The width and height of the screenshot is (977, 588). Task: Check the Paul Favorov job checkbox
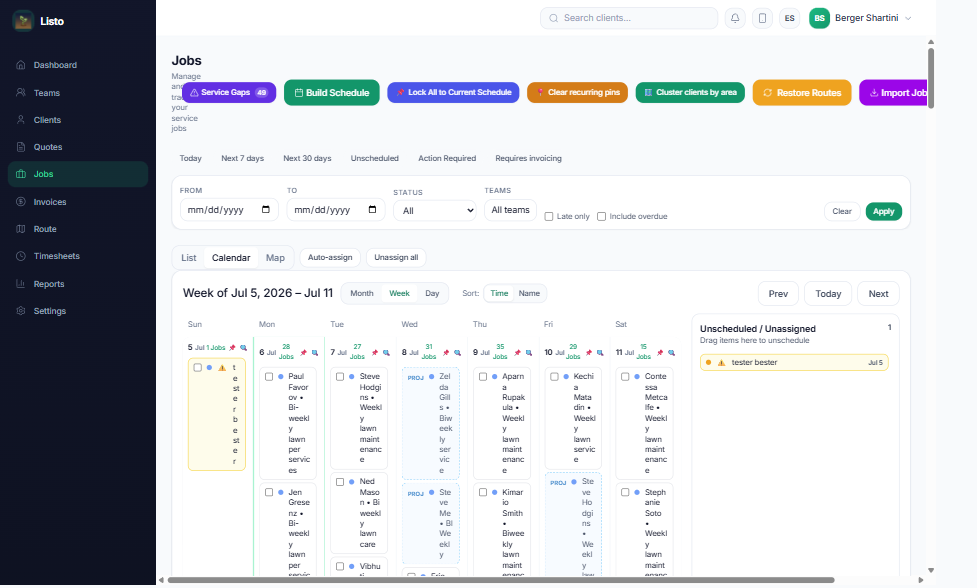(x=269, y=377)
